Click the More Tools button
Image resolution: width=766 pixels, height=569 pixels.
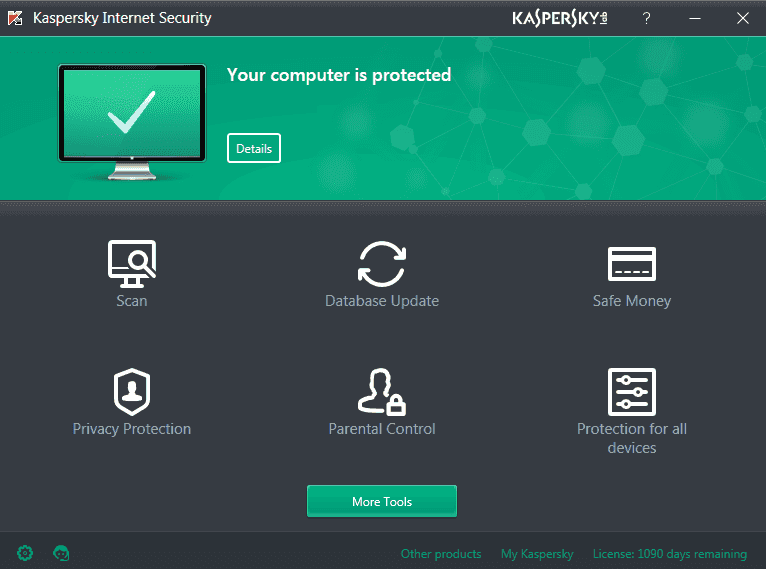tap(382, 501)
